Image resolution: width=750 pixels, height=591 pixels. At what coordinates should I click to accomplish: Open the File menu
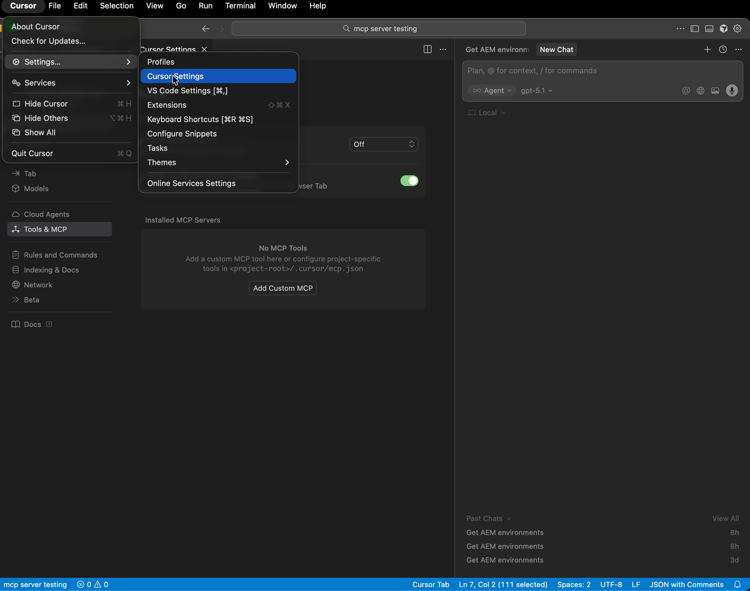[55, 6]
